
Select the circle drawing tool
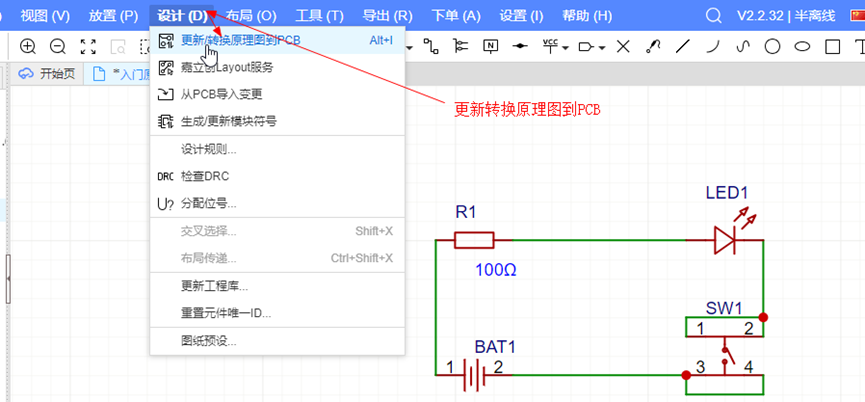click(x=772, y=47)
